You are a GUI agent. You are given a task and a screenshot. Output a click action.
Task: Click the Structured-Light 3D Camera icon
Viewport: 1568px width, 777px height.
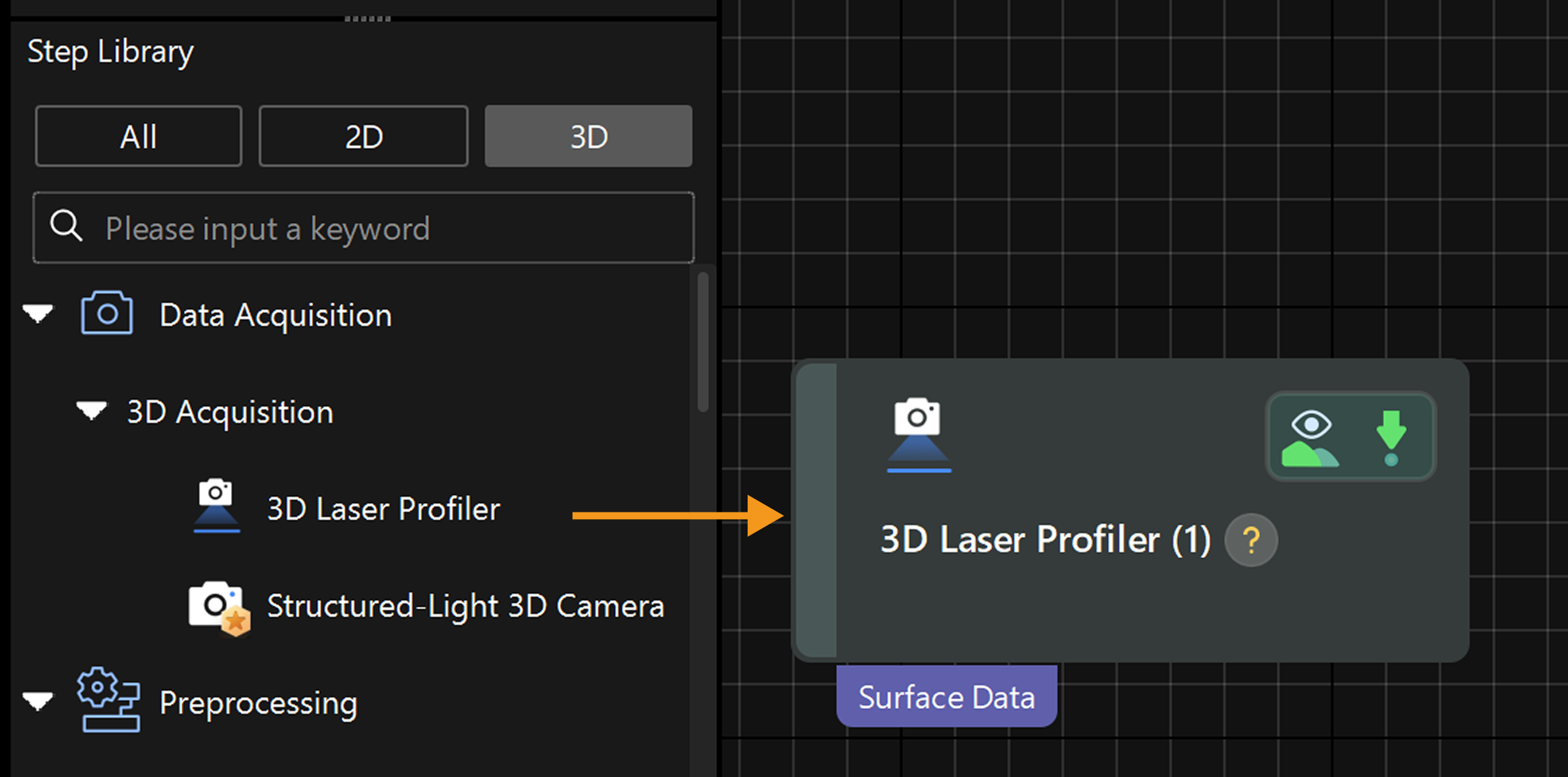(218, 607)
